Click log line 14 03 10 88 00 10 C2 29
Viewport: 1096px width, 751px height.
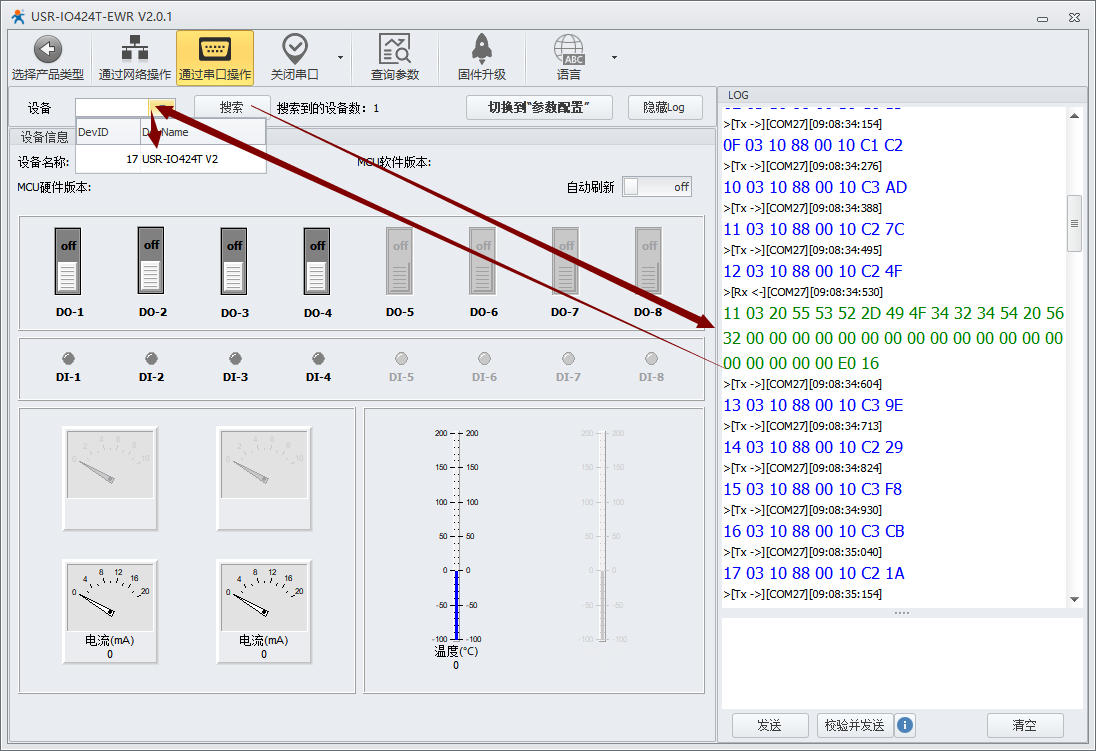point(813,448)
